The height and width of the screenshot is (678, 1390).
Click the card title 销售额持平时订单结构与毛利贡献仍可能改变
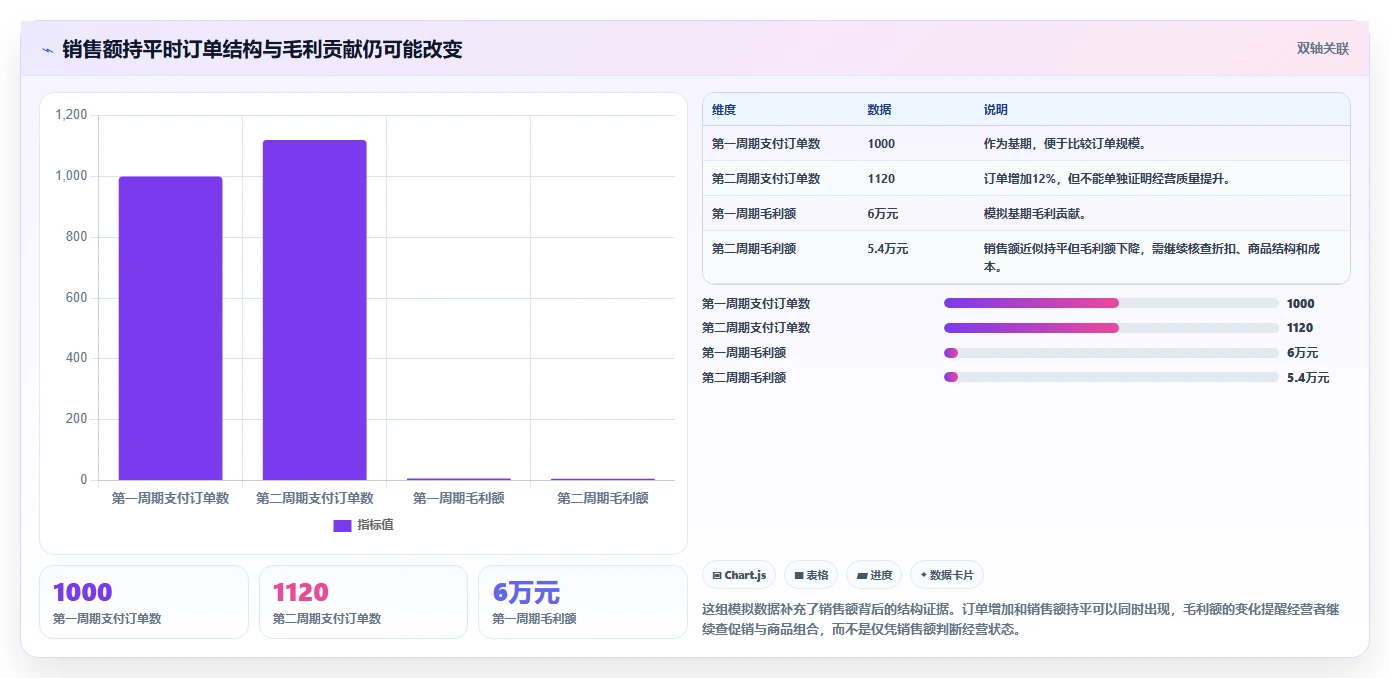pos(262,49)
